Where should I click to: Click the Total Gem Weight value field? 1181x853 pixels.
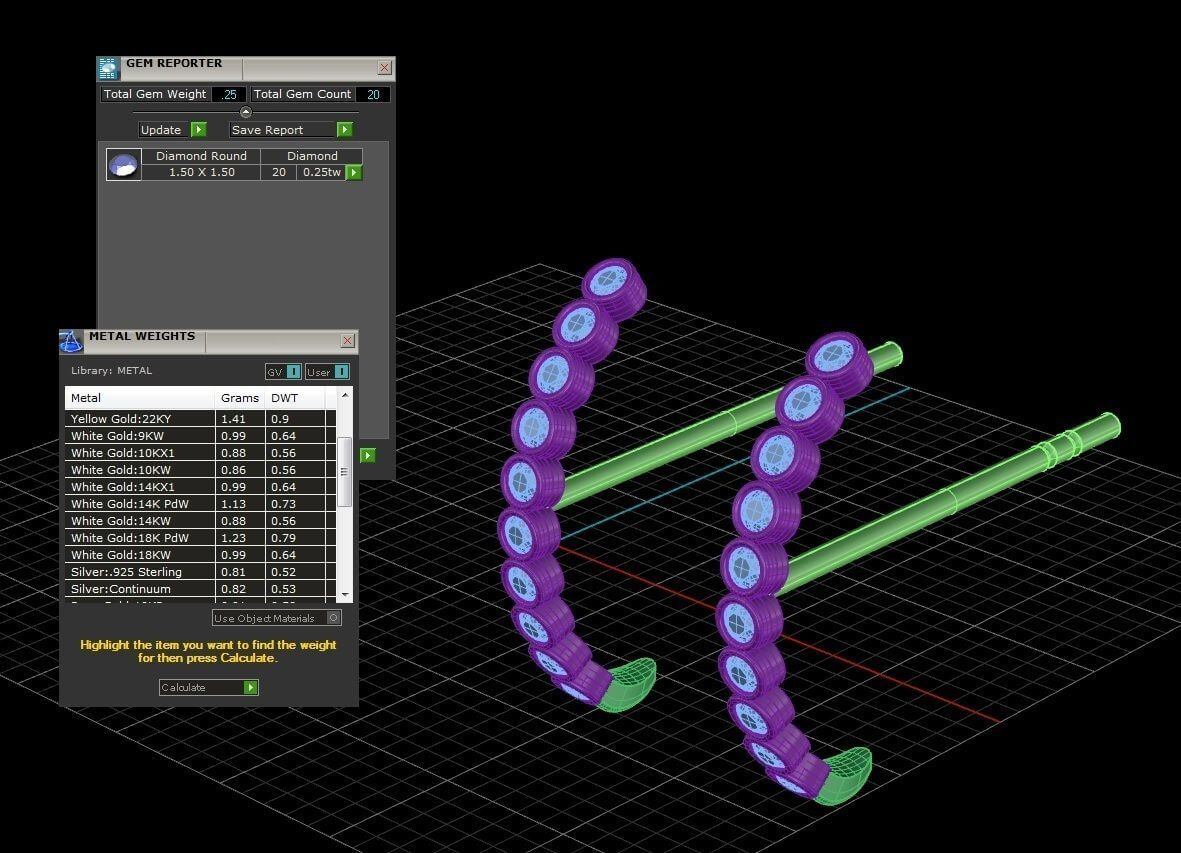click(x=229, y=94)
